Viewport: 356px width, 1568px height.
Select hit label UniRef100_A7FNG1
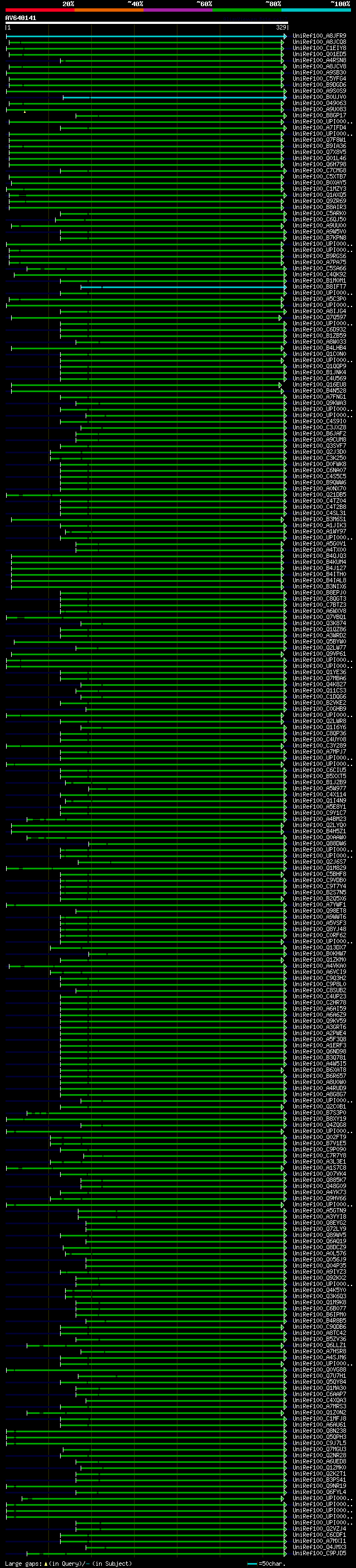319,397
